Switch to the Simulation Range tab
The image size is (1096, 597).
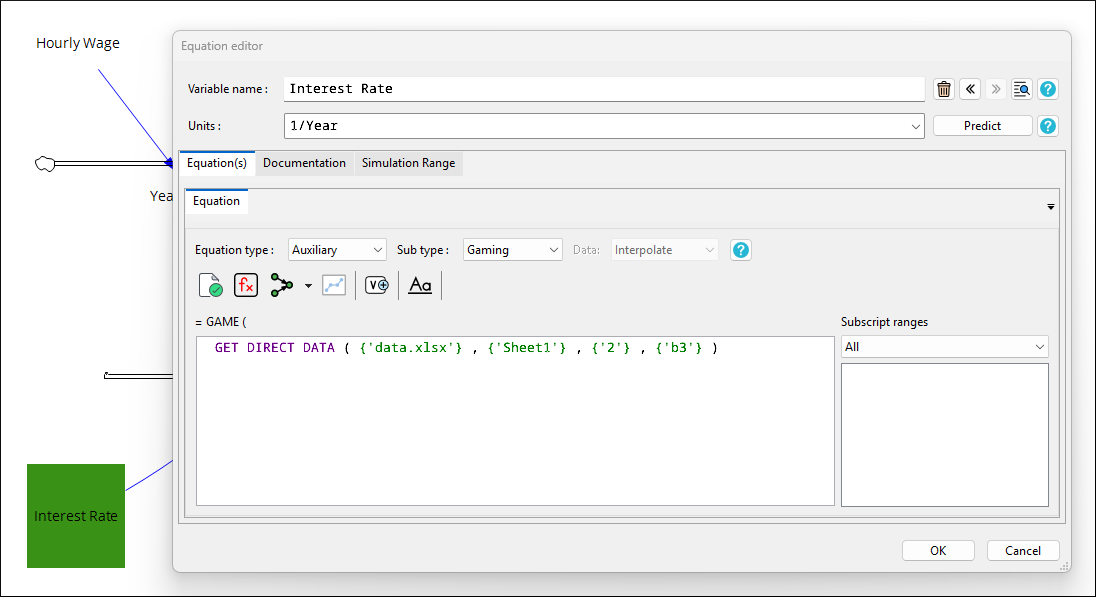410,163
